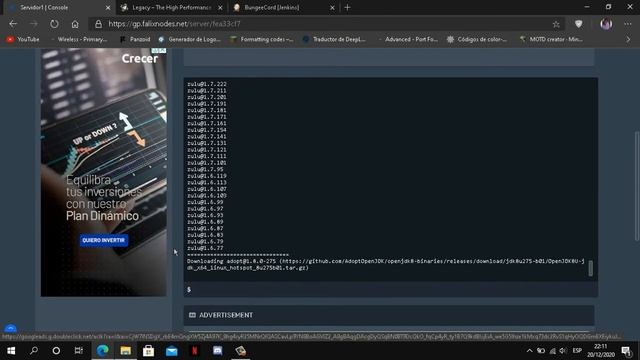Open MOTD creator bookmark
640x360 pixels.
pos(551,39)
